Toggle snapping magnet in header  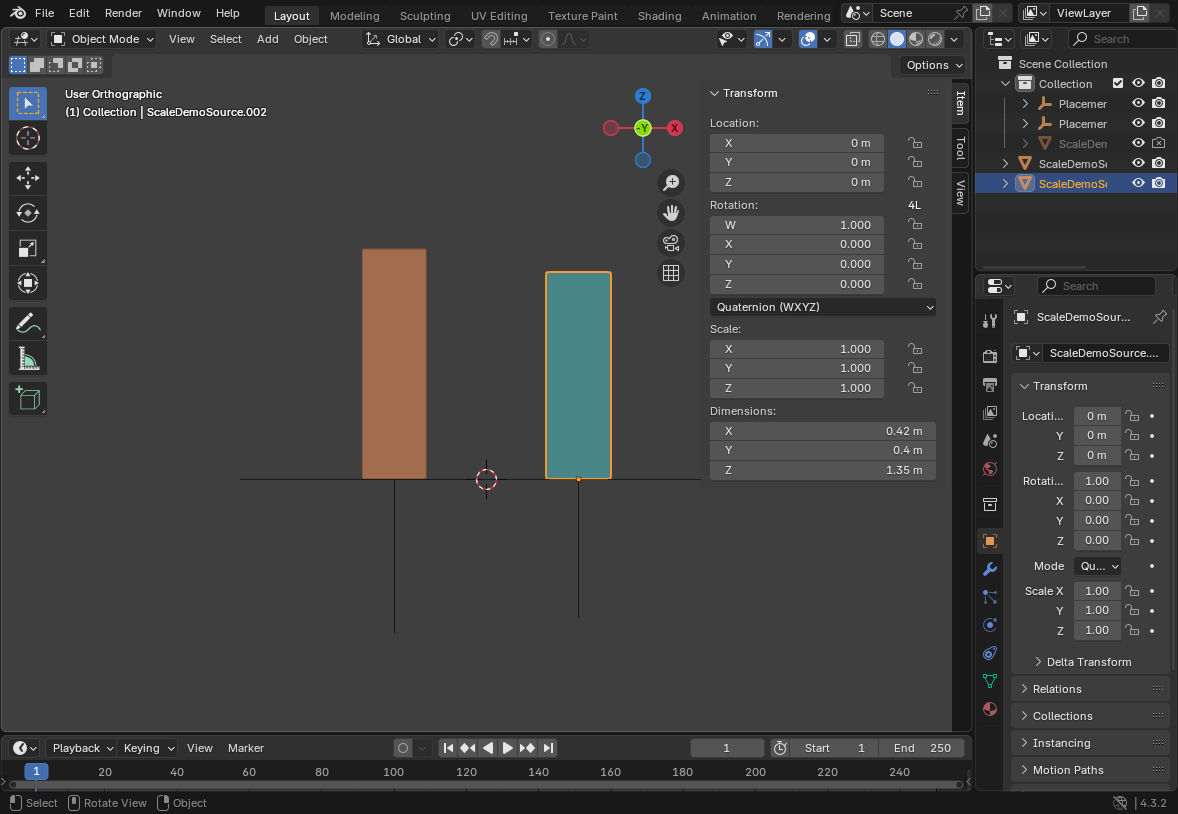point(491,39)
